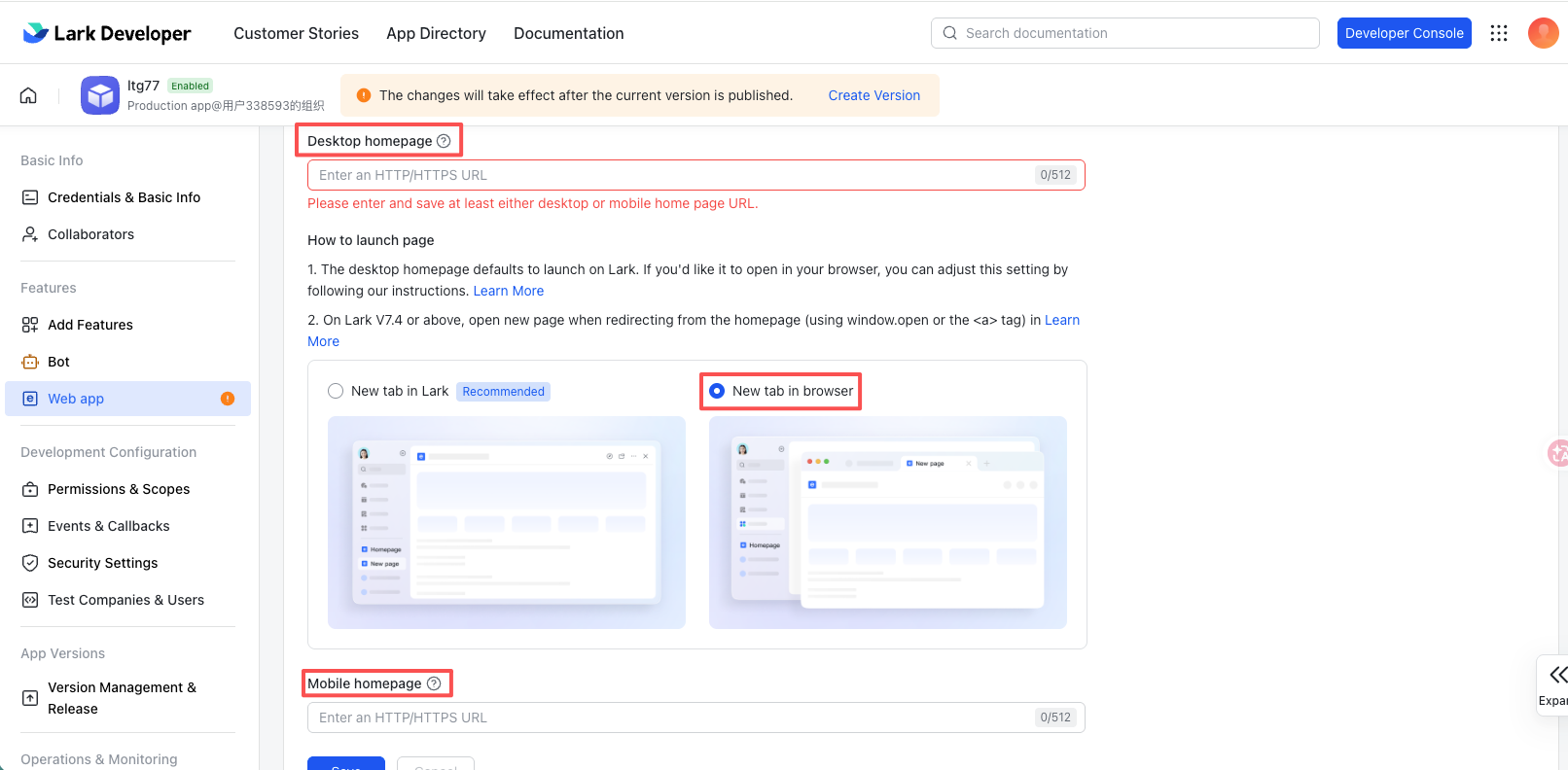Open Permissions & Scopes in sidebar
1568x770 pixels.
(x=119, y=489)
